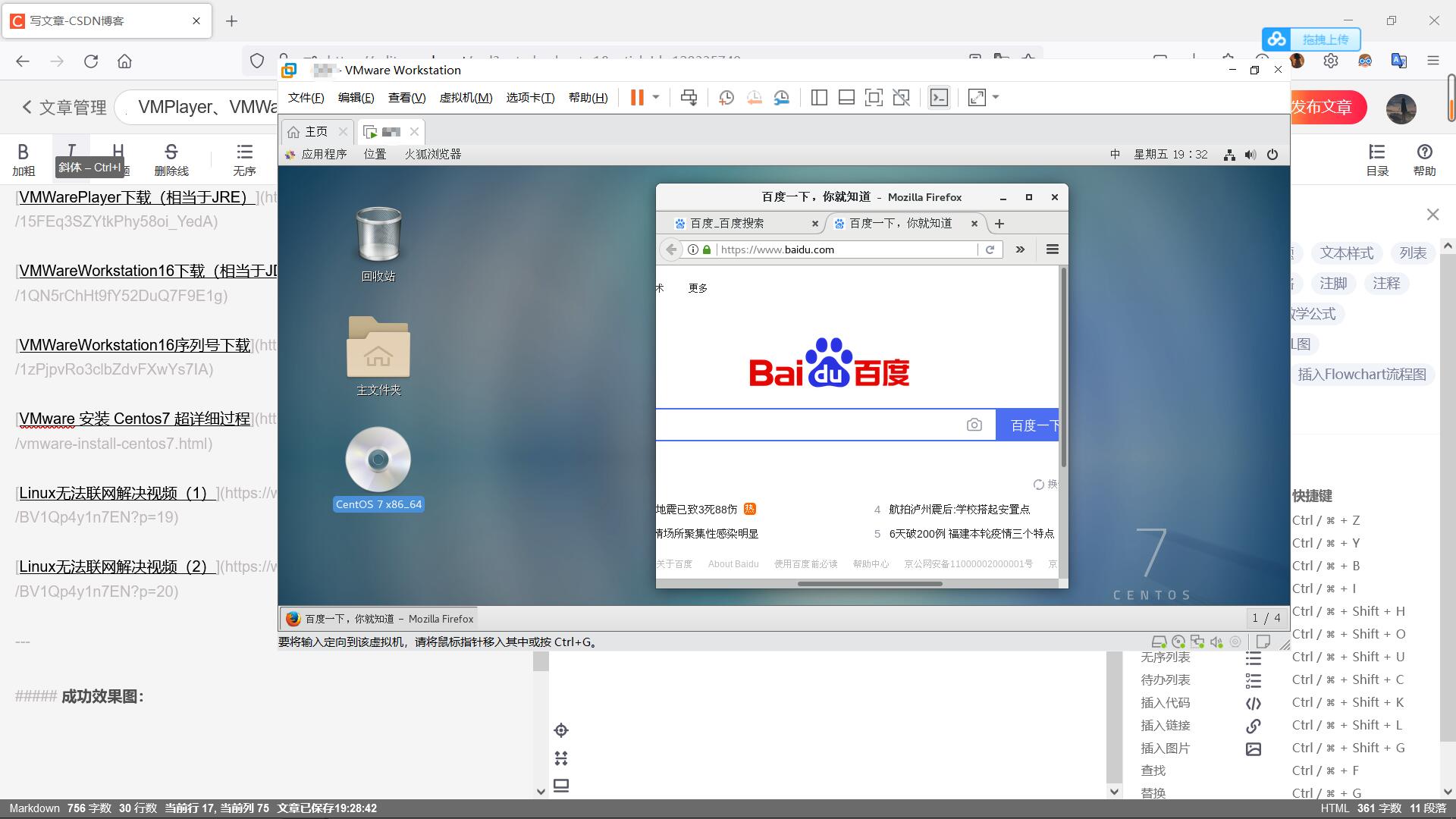Expand the stretch display dropdown arrow

click(x=996, y=97)
